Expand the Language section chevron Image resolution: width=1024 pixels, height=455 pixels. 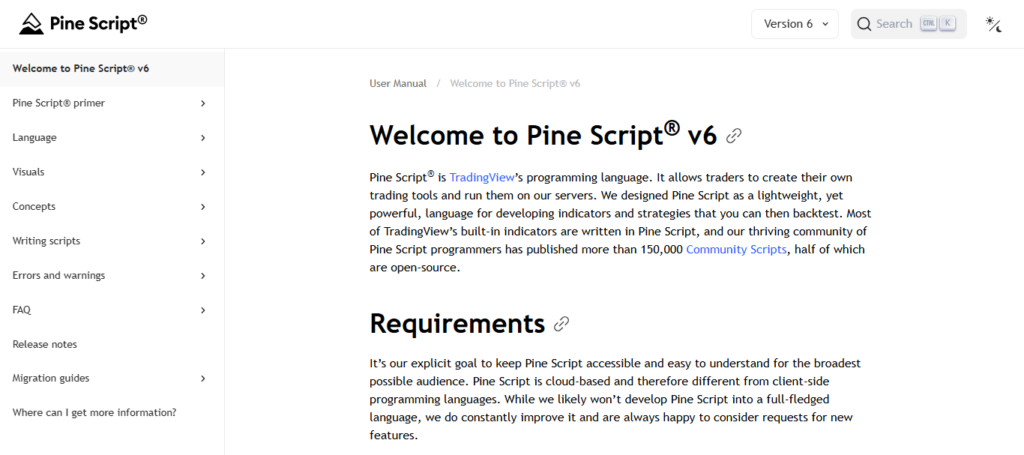[203, 138]
